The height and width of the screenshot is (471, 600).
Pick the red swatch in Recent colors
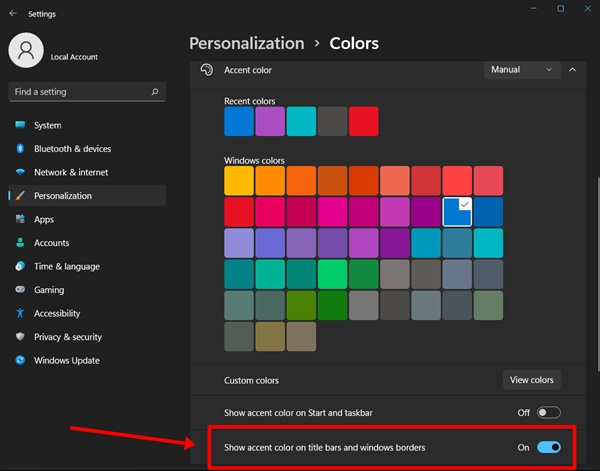click(x=364, y=121)
